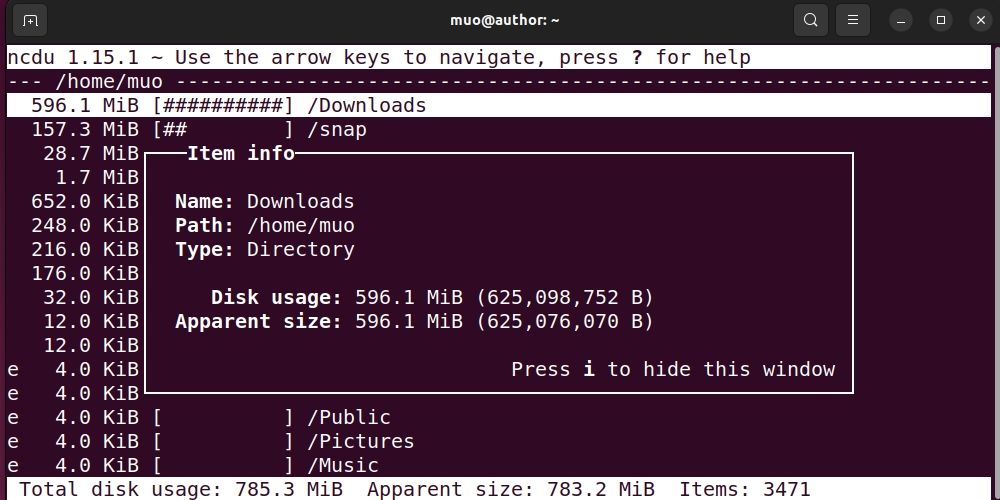Open the terminal search icon
The width and height of the screenshot is (1000, 500).
pos(811,20)
